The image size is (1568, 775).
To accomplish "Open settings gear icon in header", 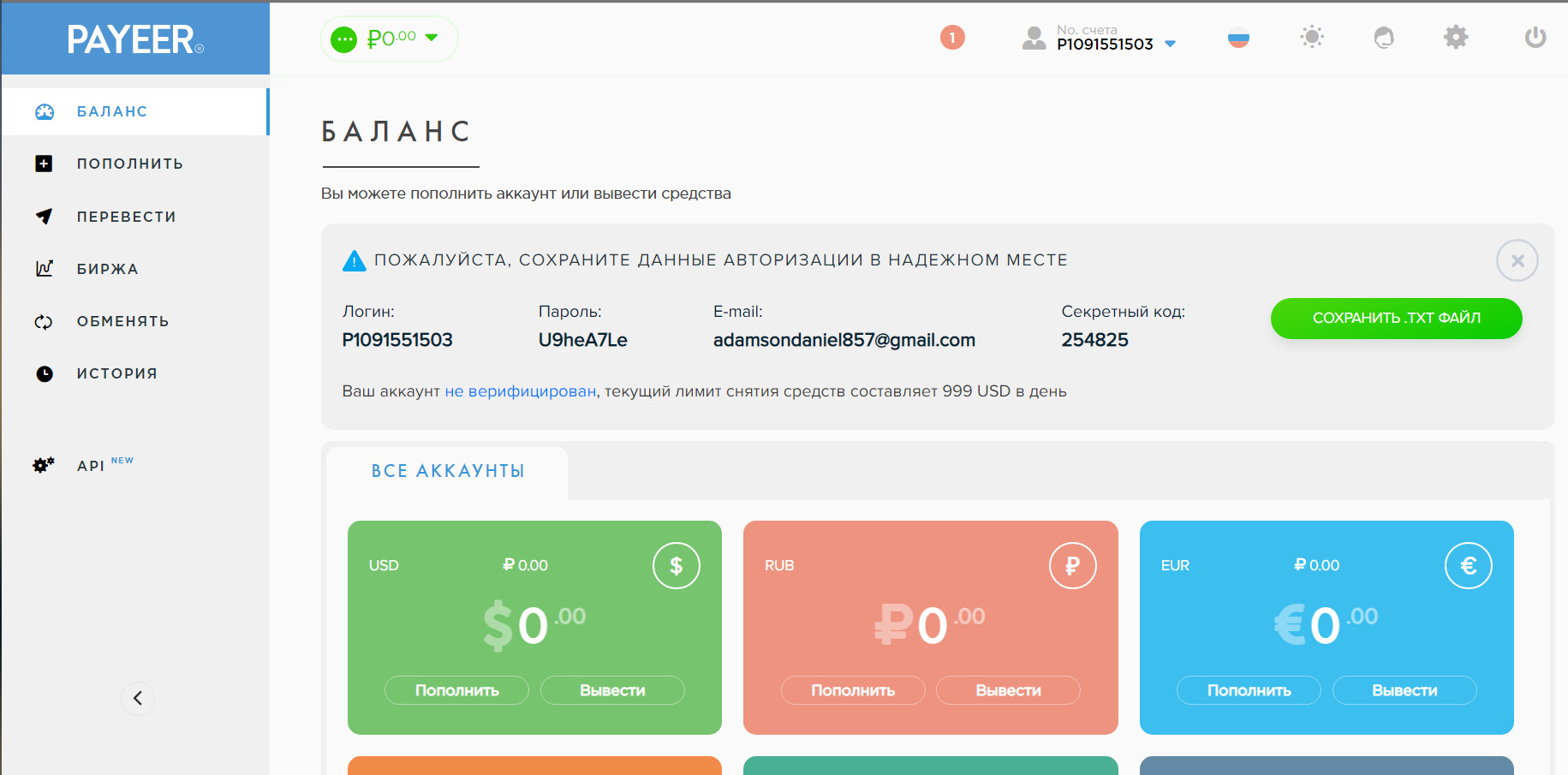I will [1456, 37].
